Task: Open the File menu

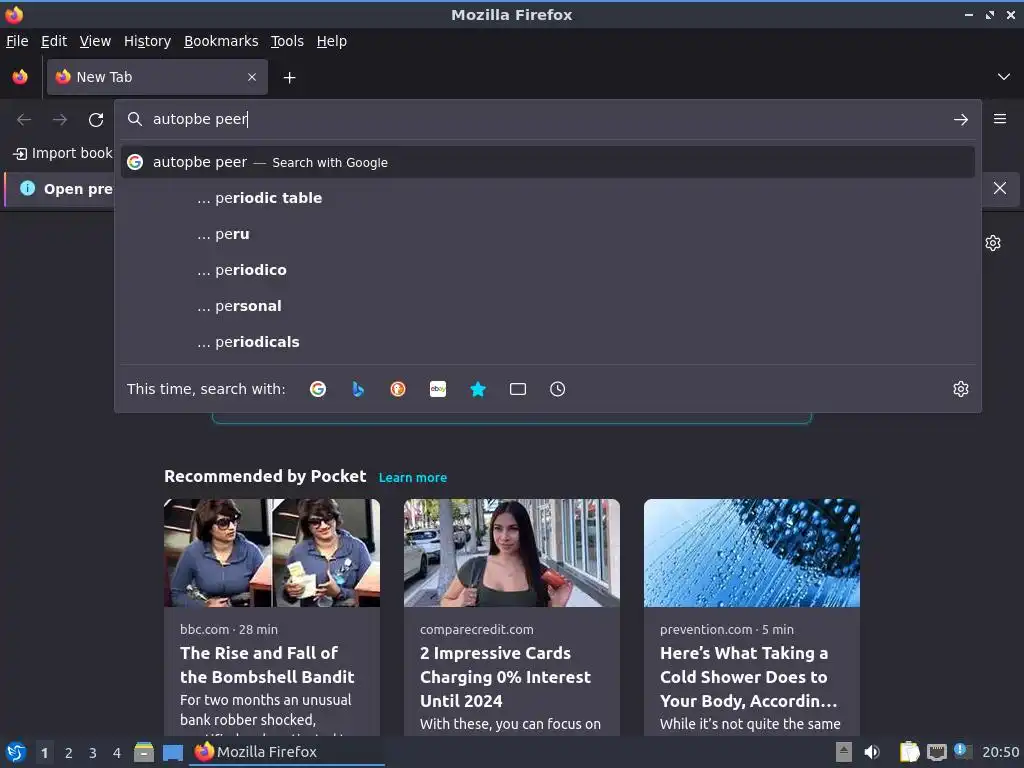Action: 17,41
